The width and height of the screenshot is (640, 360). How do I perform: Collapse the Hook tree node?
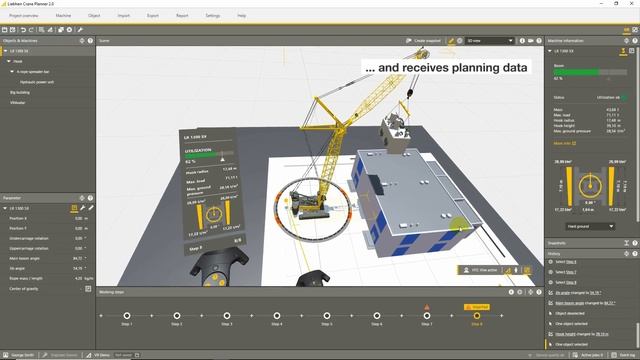[9, 61]
